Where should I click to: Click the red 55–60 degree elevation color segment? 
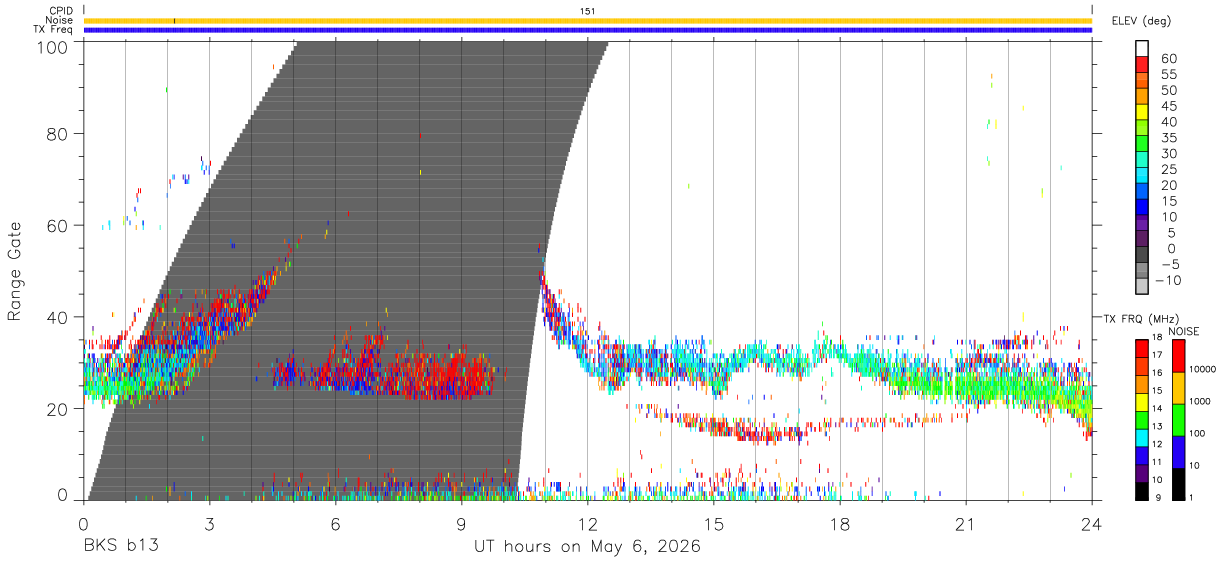(x=1142, y=64)
